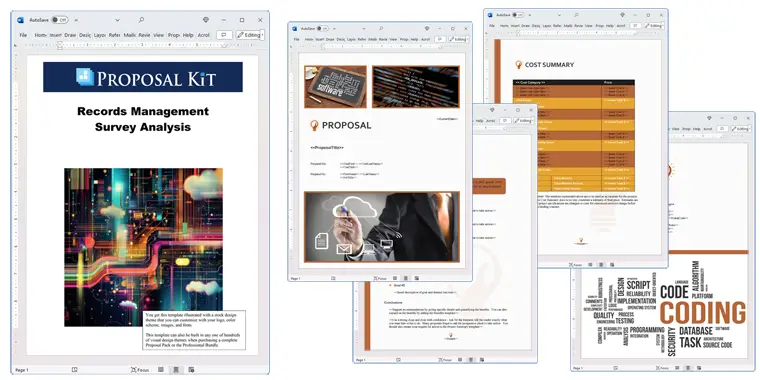
Task: Click Focus mode in CODING window status bar
Action: point(662,368)
